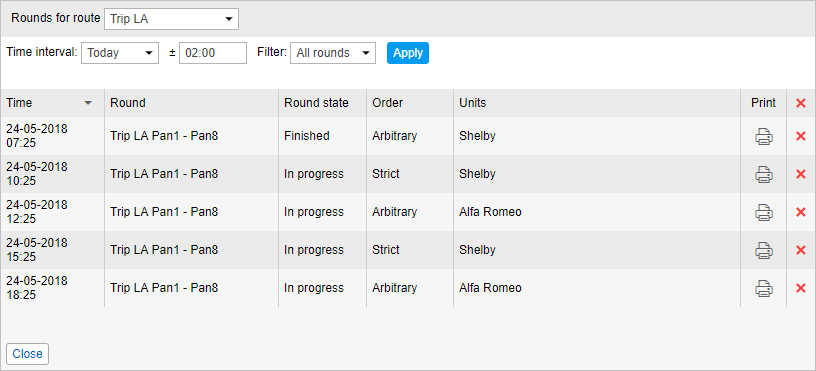Delete the 07:25 finished round
816x371 pixels.
coord(801,136)
